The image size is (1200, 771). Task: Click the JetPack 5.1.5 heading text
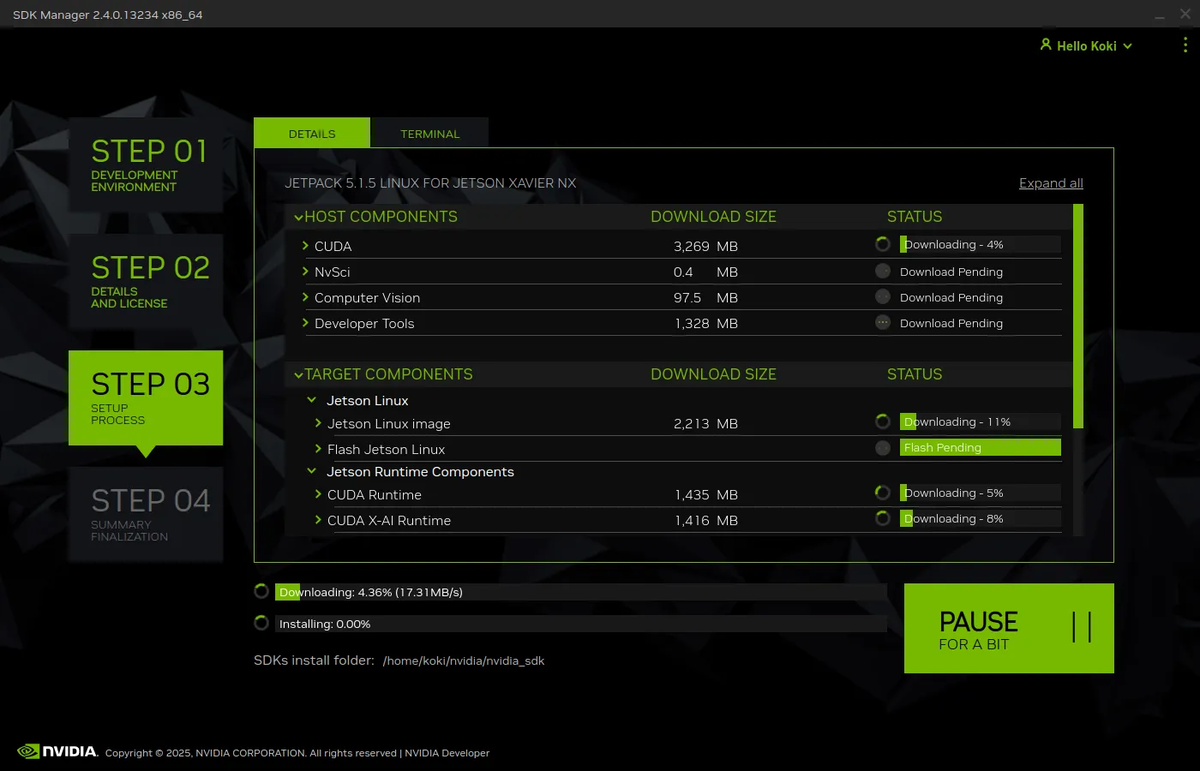click(x=430, y=183)
